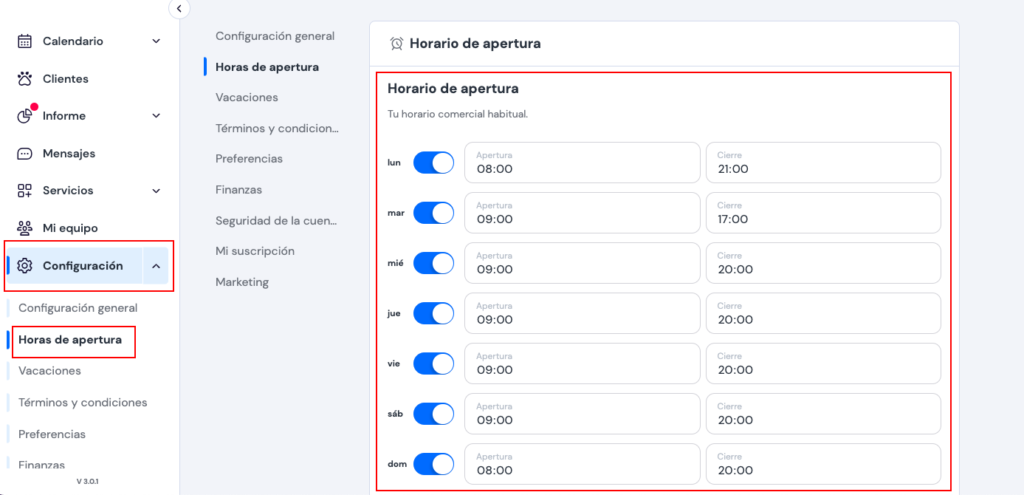Click the Calendario calendar icon
The image size is (1024, 495).
(x=25, y=41)
